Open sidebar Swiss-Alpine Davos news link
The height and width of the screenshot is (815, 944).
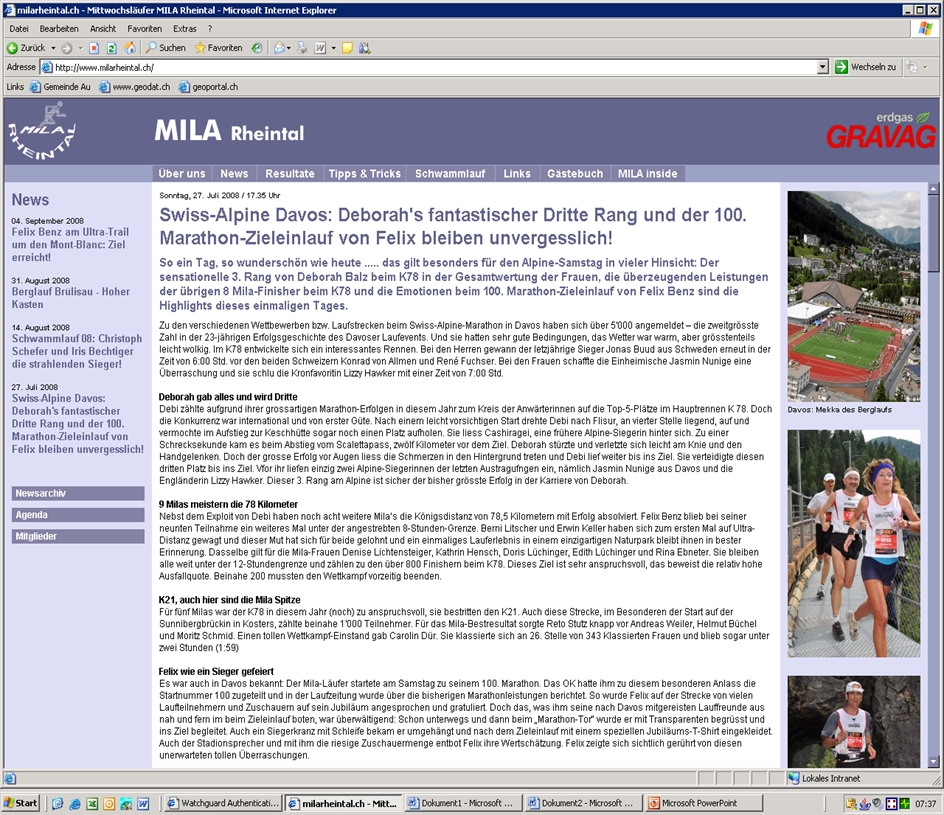click(x=78, y=423)
